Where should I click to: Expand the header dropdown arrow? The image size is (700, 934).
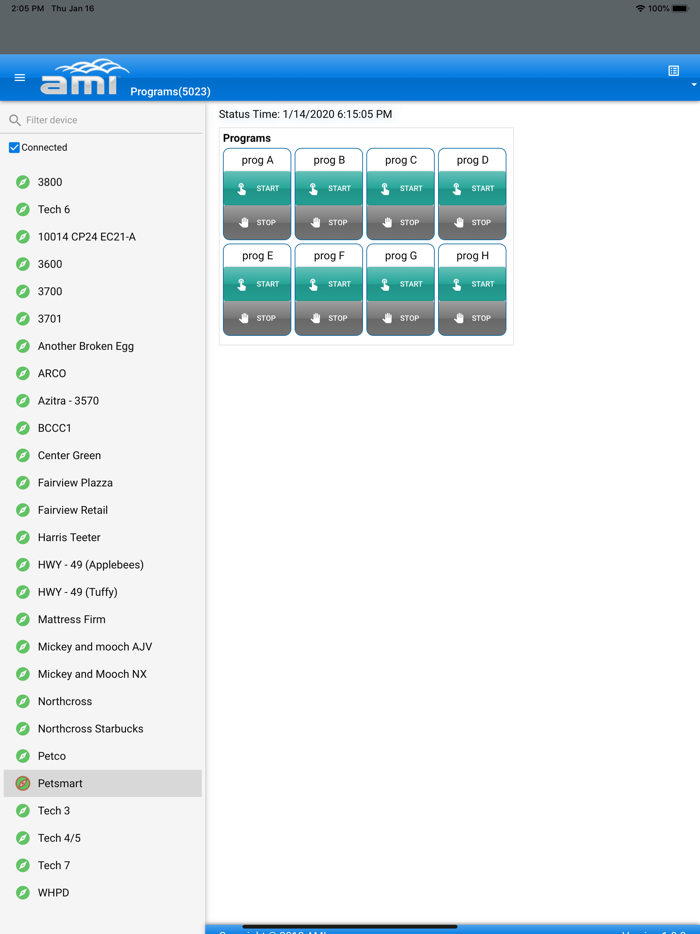pyautogui.click(x=694, y=85)
